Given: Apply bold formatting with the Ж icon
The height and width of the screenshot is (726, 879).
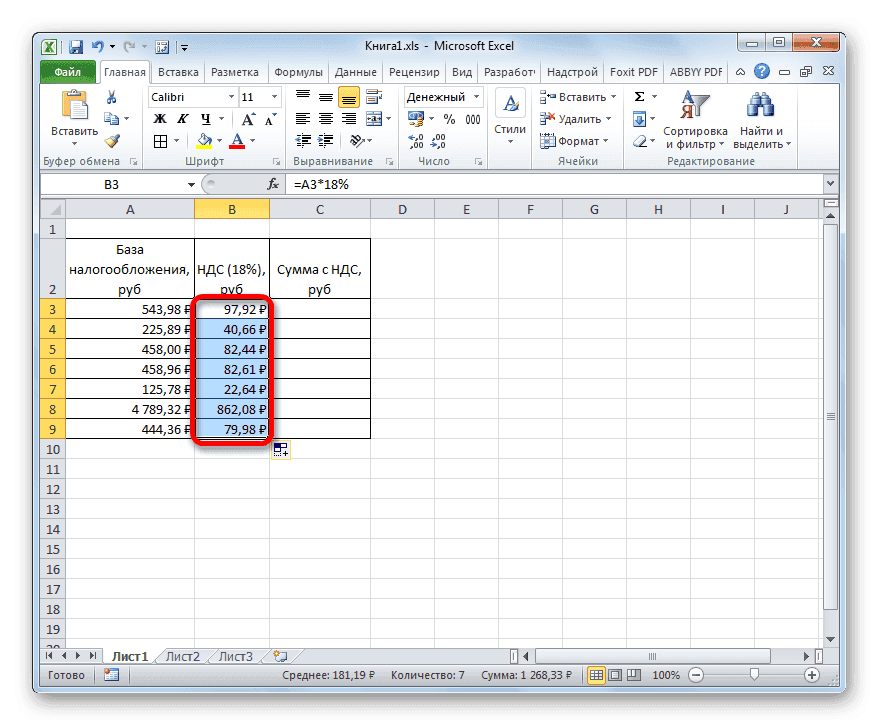Looking at the screenshot, I should [159, 117].
